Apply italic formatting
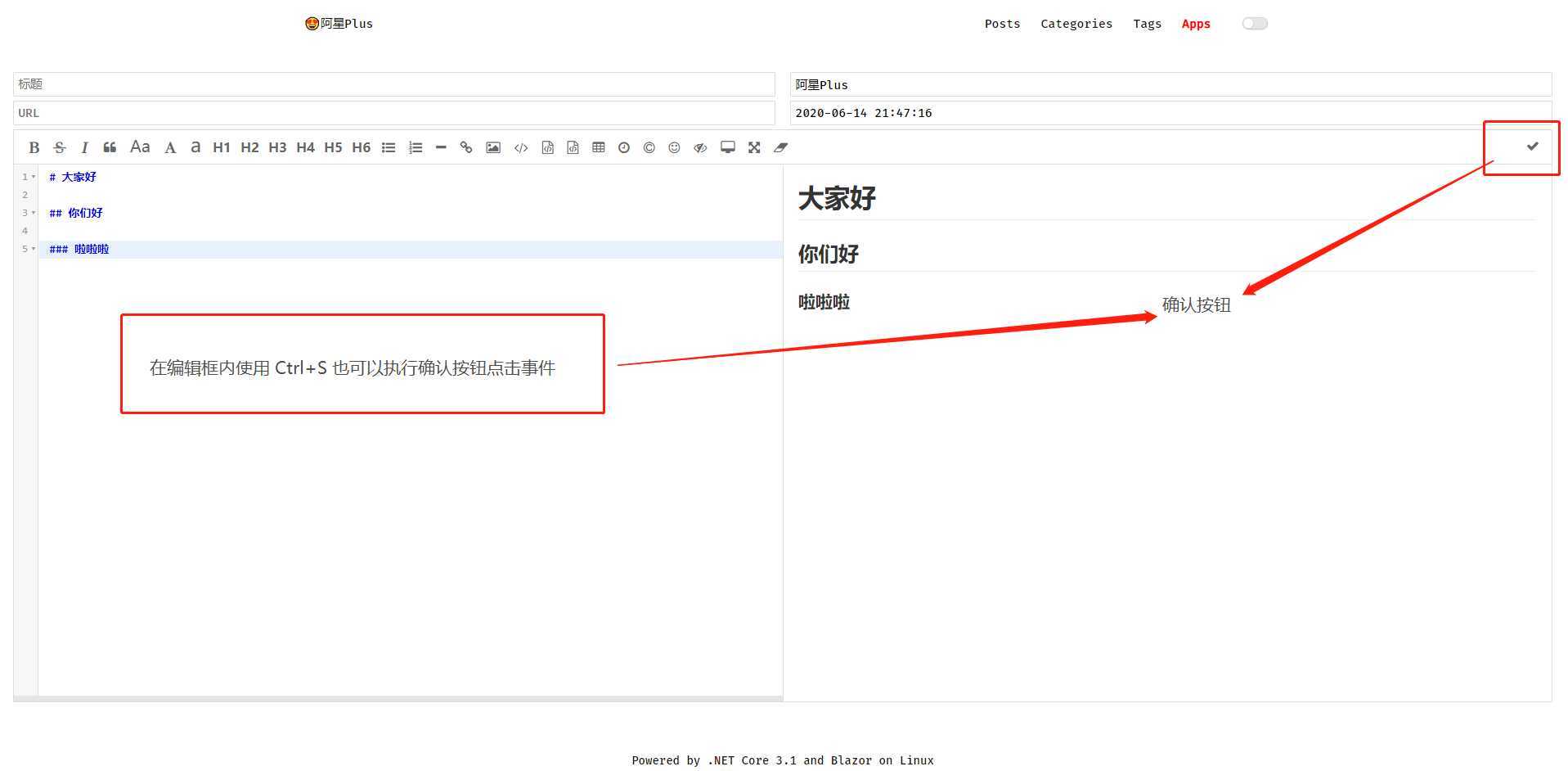Viewport: 1568px width, 771px height. click(x=84, y=148)
